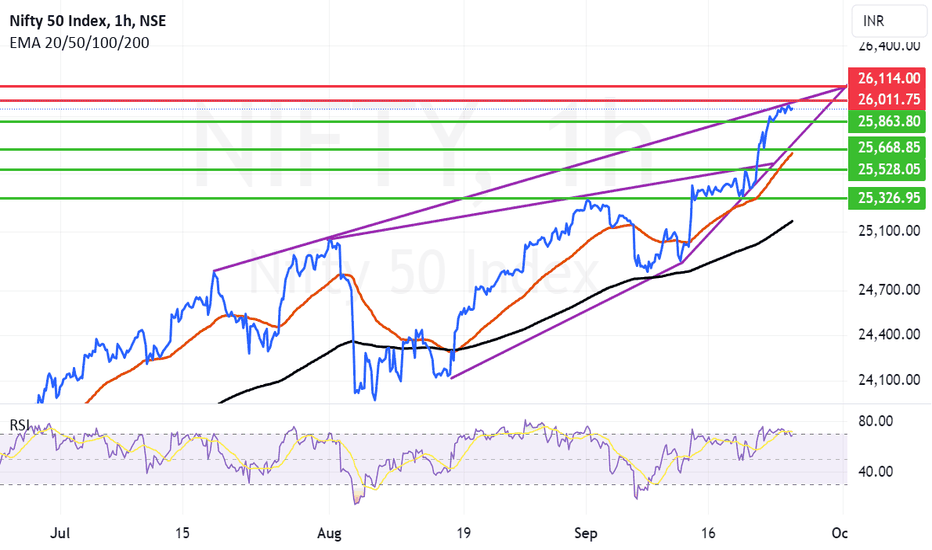Click the Sep date label

[585, 533]
